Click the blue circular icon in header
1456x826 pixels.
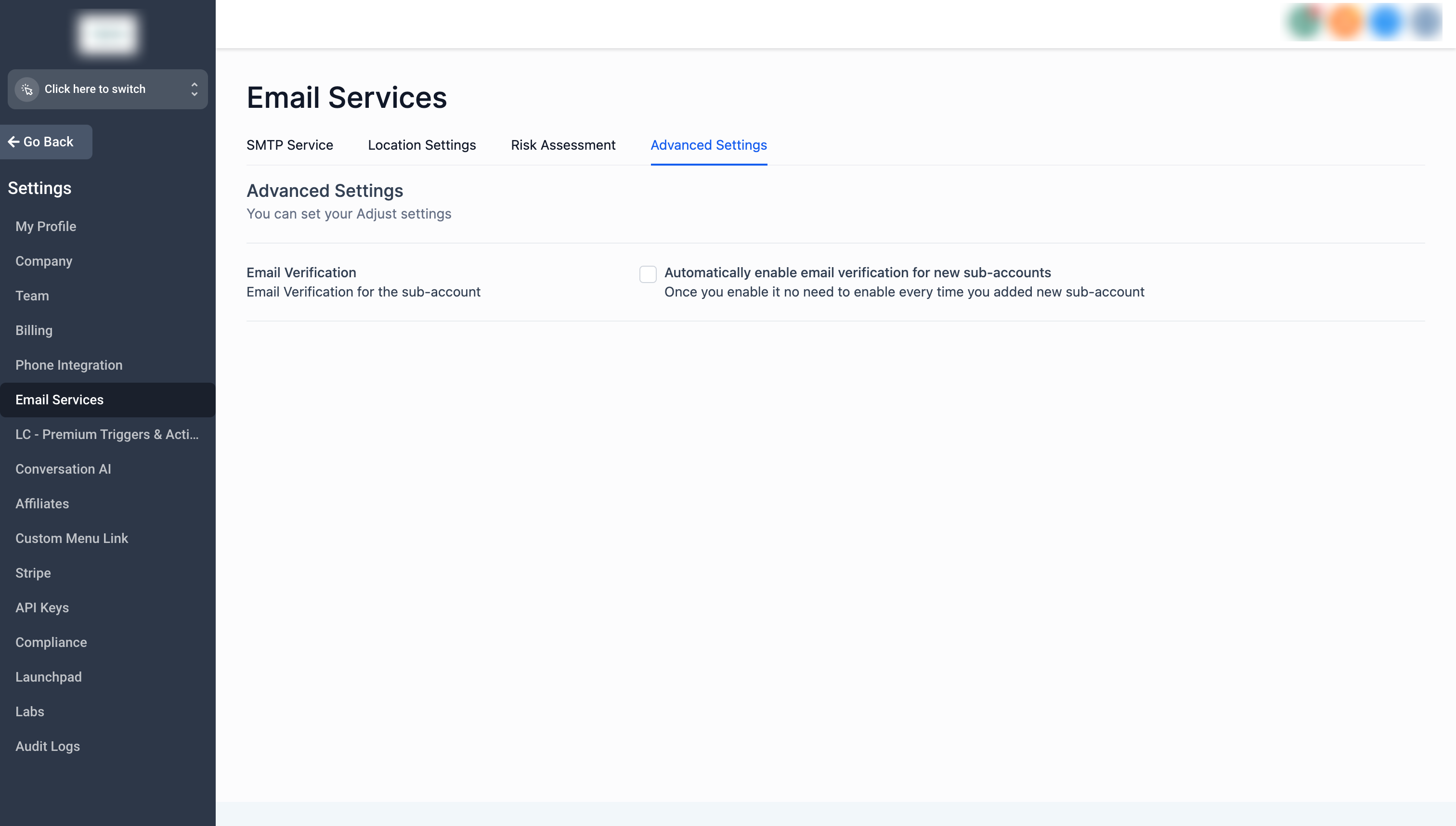pos(1385,23)
